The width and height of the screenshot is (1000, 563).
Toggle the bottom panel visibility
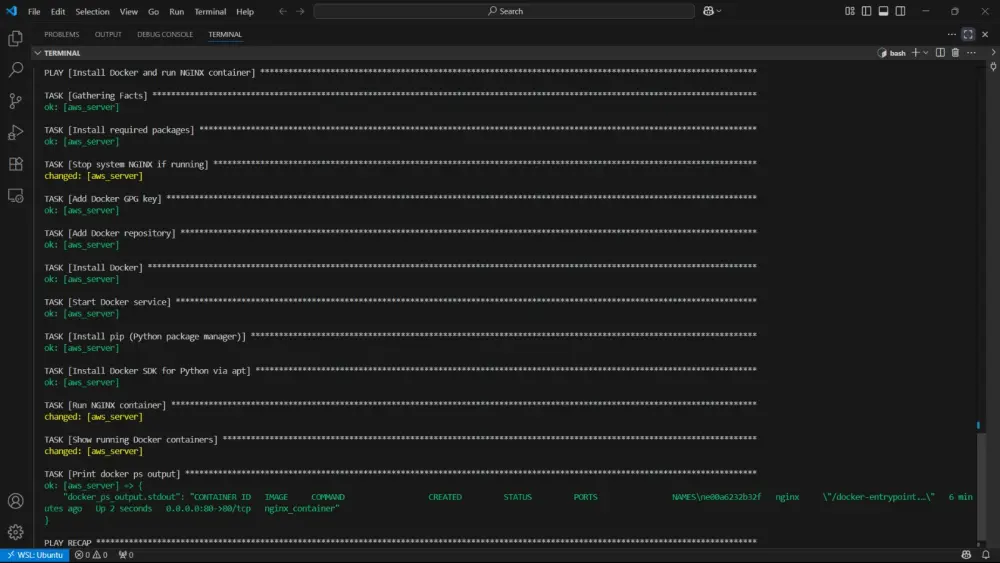(883, 11)
